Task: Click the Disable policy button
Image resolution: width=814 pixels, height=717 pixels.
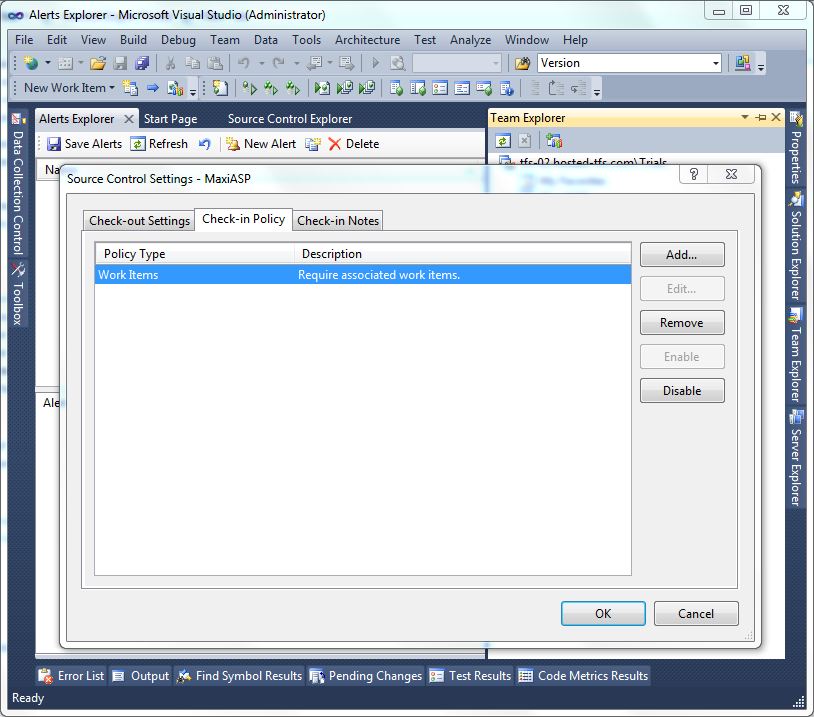Action: [682, 391]
